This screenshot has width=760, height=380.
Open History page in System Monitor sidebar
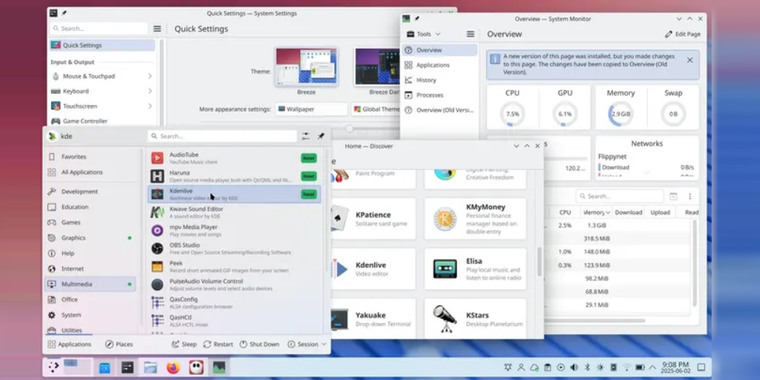pos(439,80)
